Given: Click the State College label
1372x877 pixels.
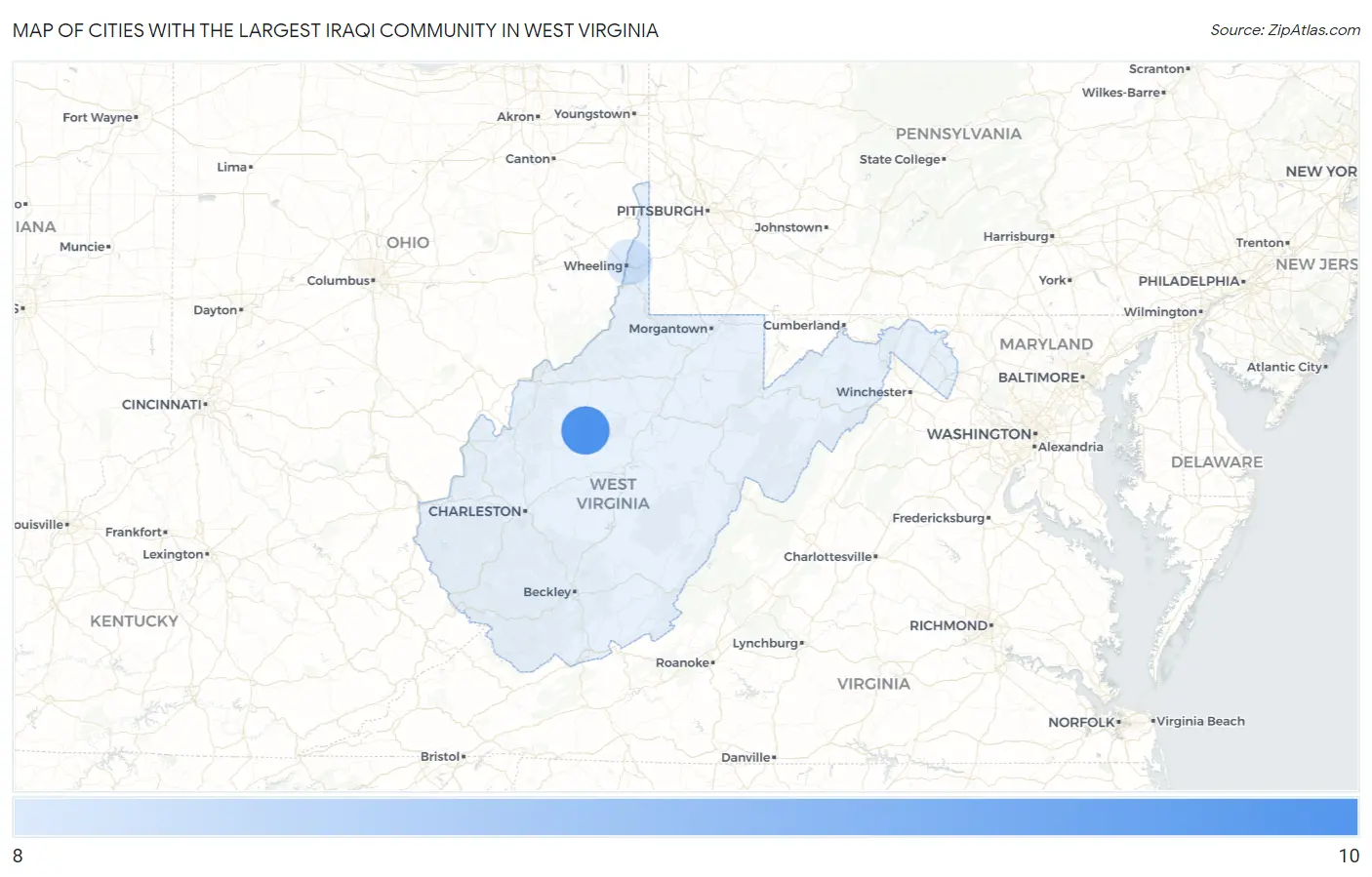Looking at the screenshot, I should (x=901, y=160).
